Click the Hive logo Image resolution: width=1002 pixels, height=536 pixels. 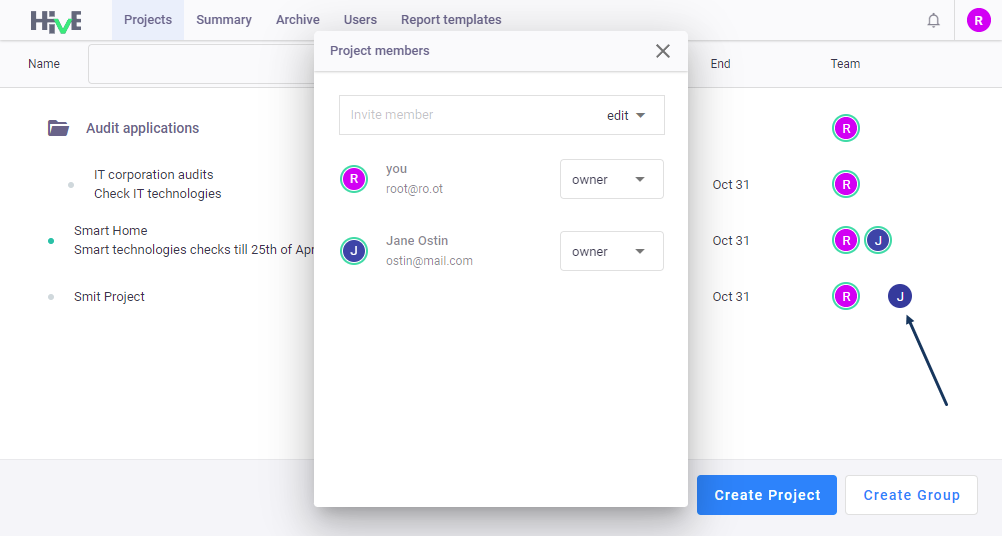click(56, 21)
